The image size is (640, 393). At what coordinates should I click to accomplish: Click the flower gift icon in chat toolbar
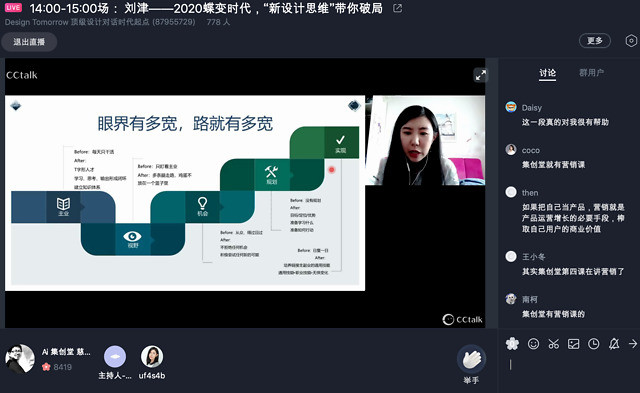tap(512, 344)
